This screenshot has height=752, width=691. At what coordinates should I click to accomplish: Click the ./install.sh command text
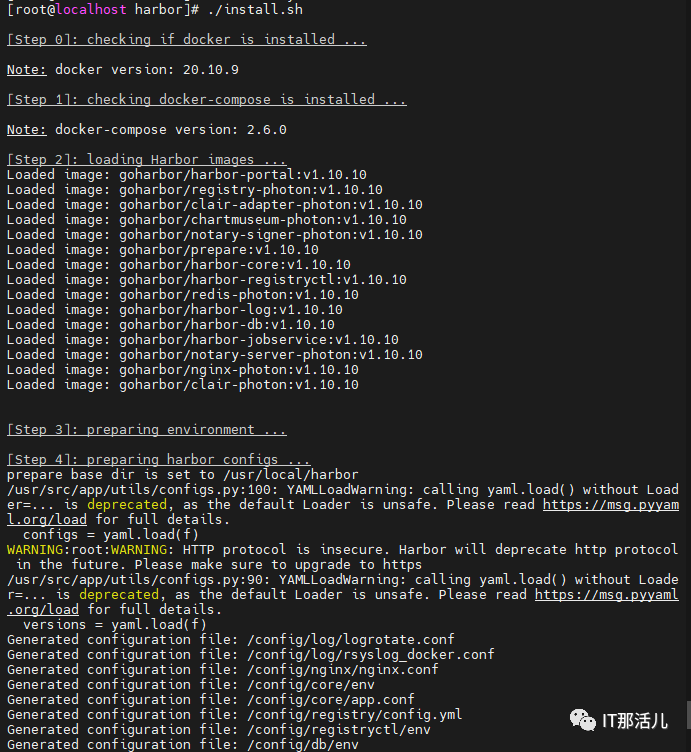tap(255, 10)
